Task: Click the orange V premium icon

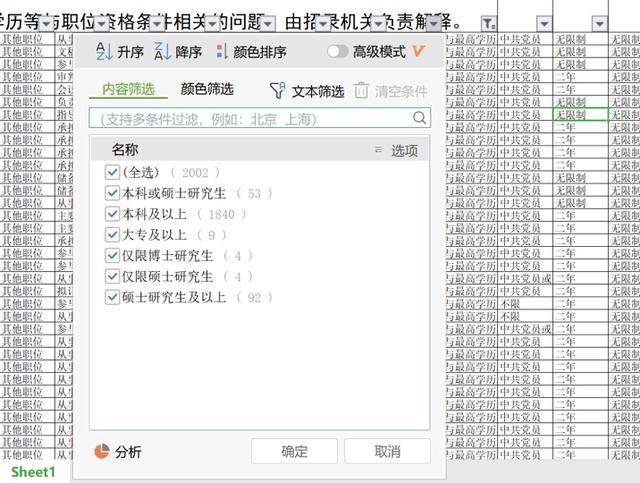Action: (x=419, y=51)
